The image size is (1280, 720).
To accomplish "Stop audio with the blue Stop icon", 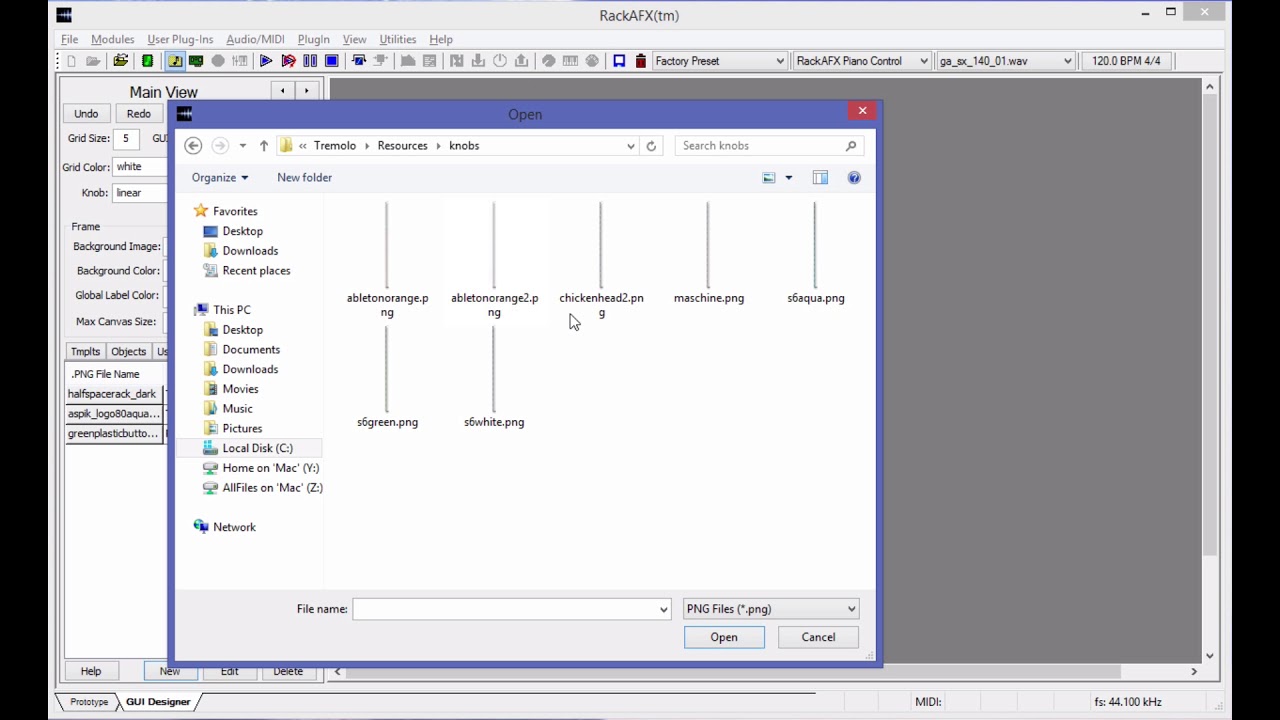I will coord(332,61).
